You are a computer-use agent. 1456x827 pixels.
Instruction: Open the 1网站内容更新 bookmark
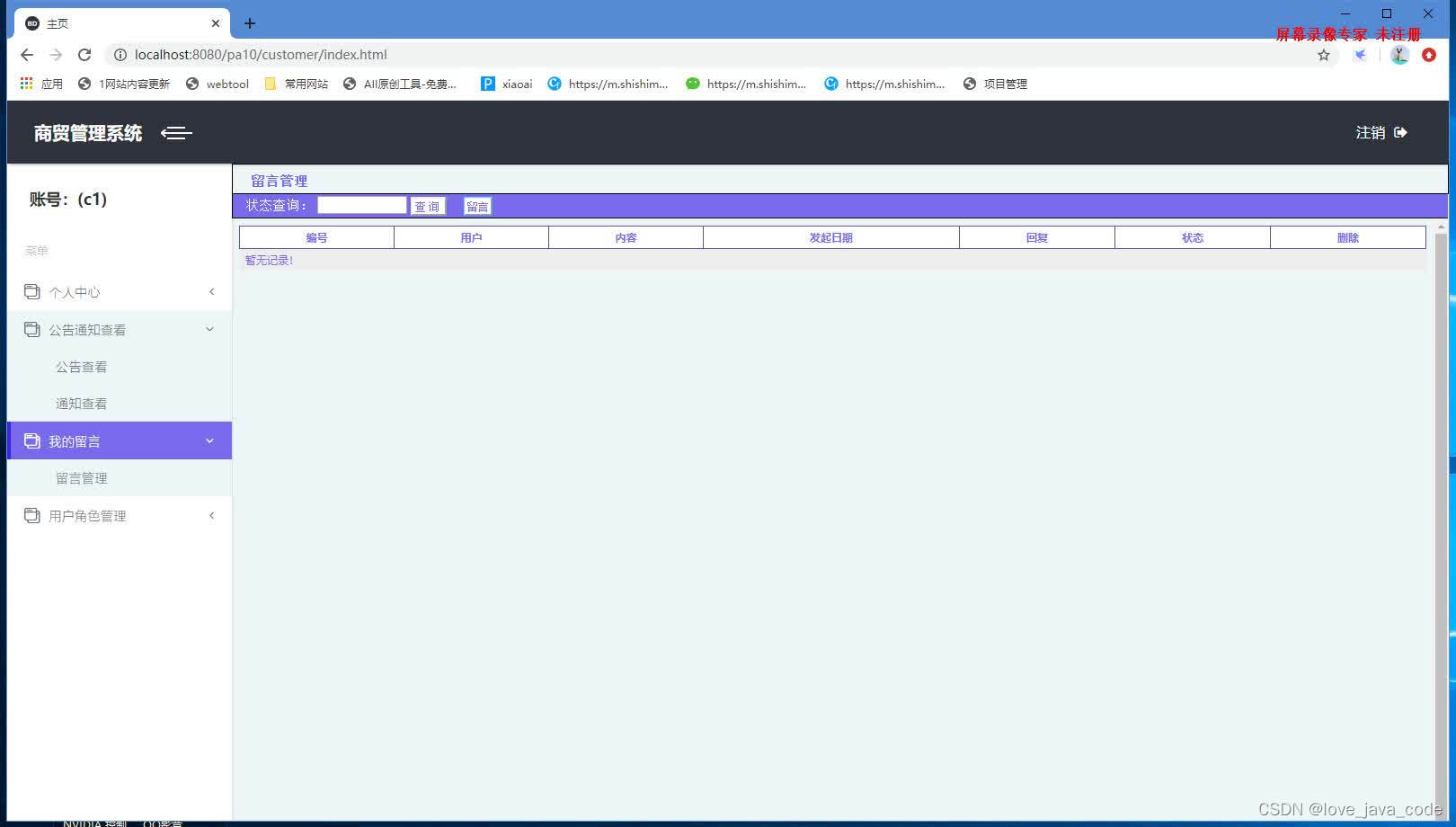point(124,84)
